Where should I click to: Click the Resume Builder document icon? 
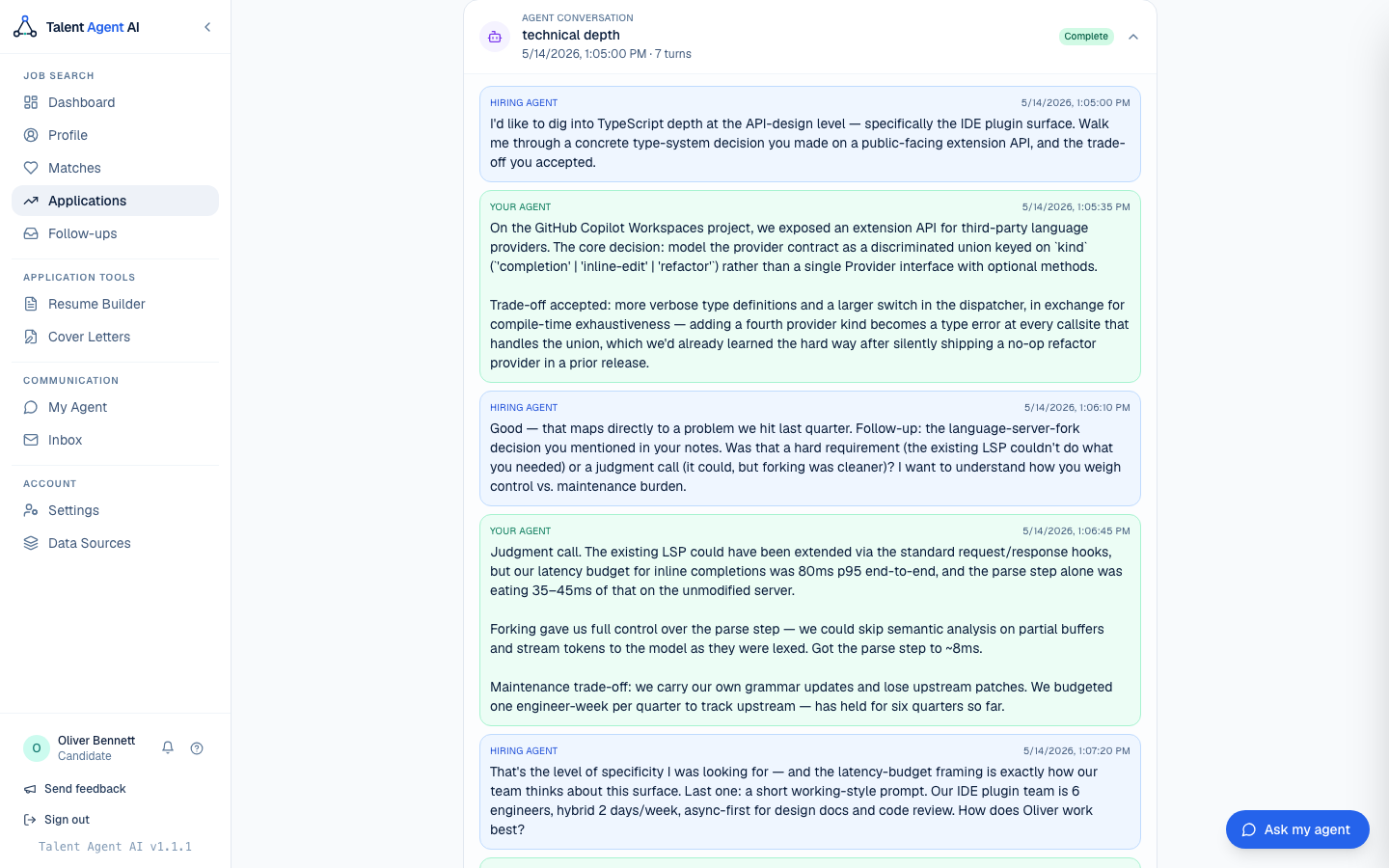click(x=31, y=304)
